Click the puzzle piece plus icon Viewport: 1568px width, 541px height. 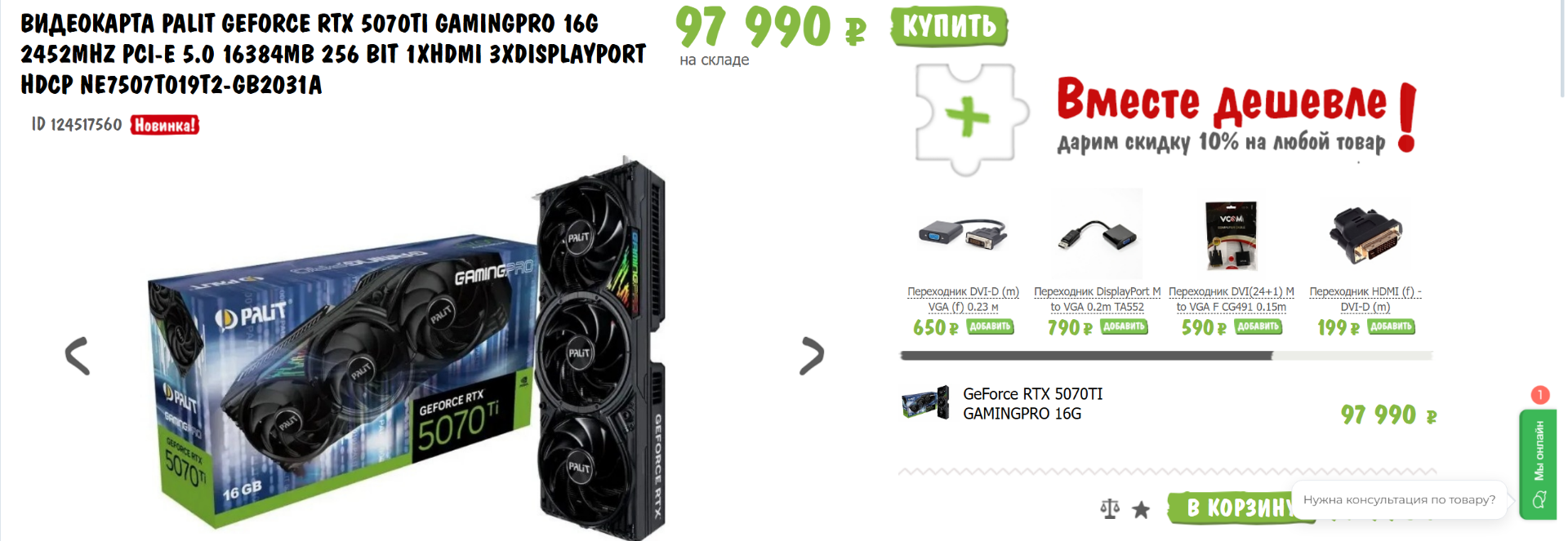pos(967,118)
